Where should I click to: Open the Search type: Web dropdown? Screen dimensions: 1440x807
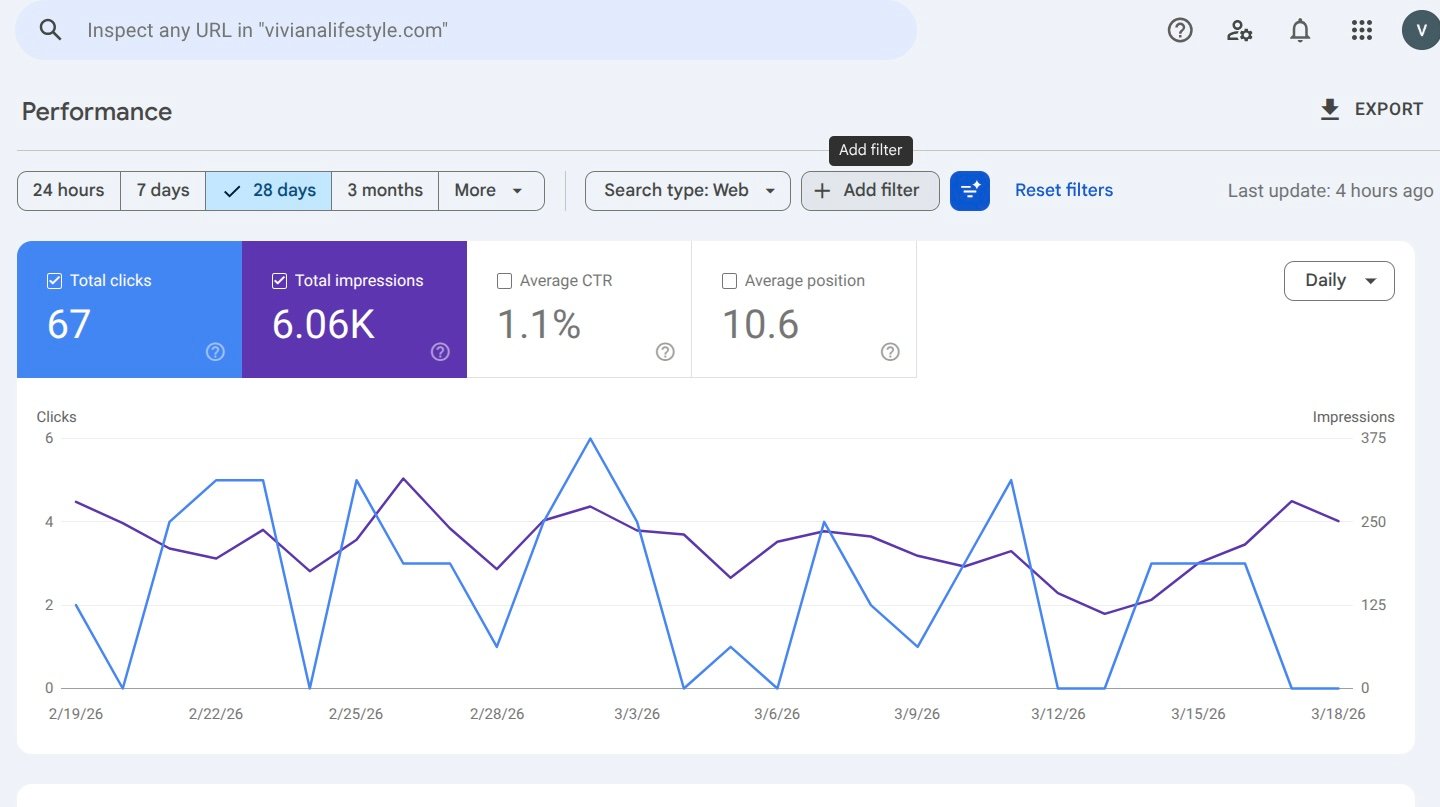(x=687, y=190)
